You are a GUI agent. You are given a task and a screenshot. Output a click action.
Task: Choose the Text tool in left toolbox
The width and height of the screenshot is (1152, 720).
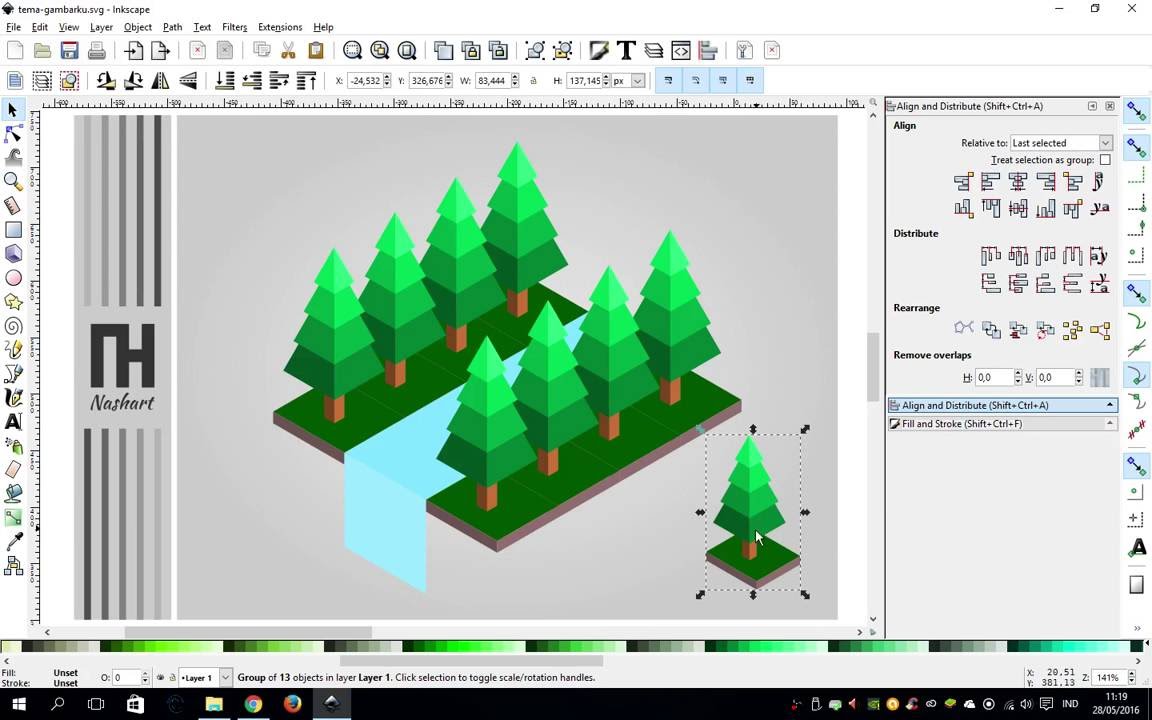(x=12, y=422)
